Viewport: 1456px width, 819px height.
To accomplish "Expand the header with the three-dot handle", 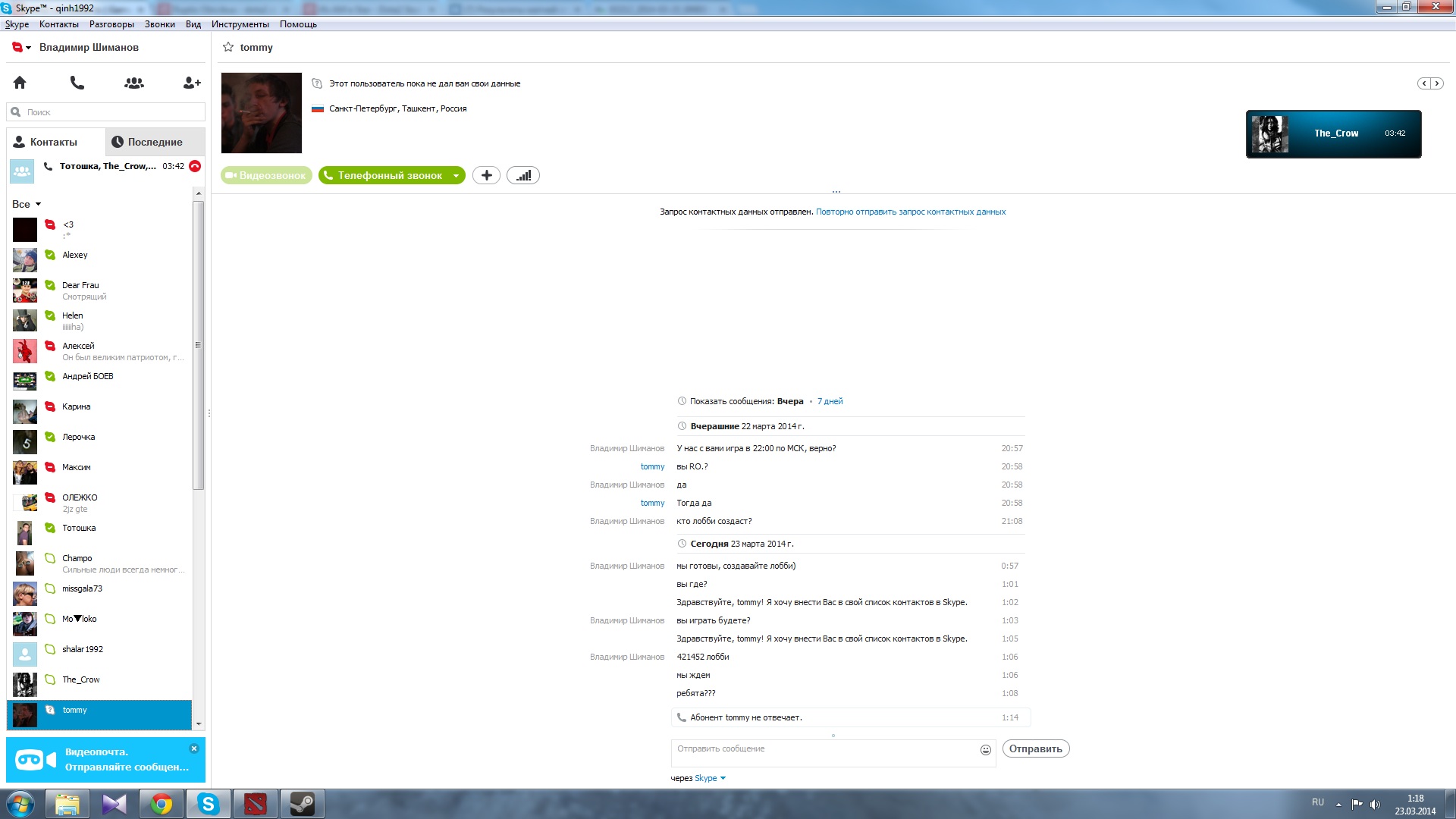I will tap(836, 192).
